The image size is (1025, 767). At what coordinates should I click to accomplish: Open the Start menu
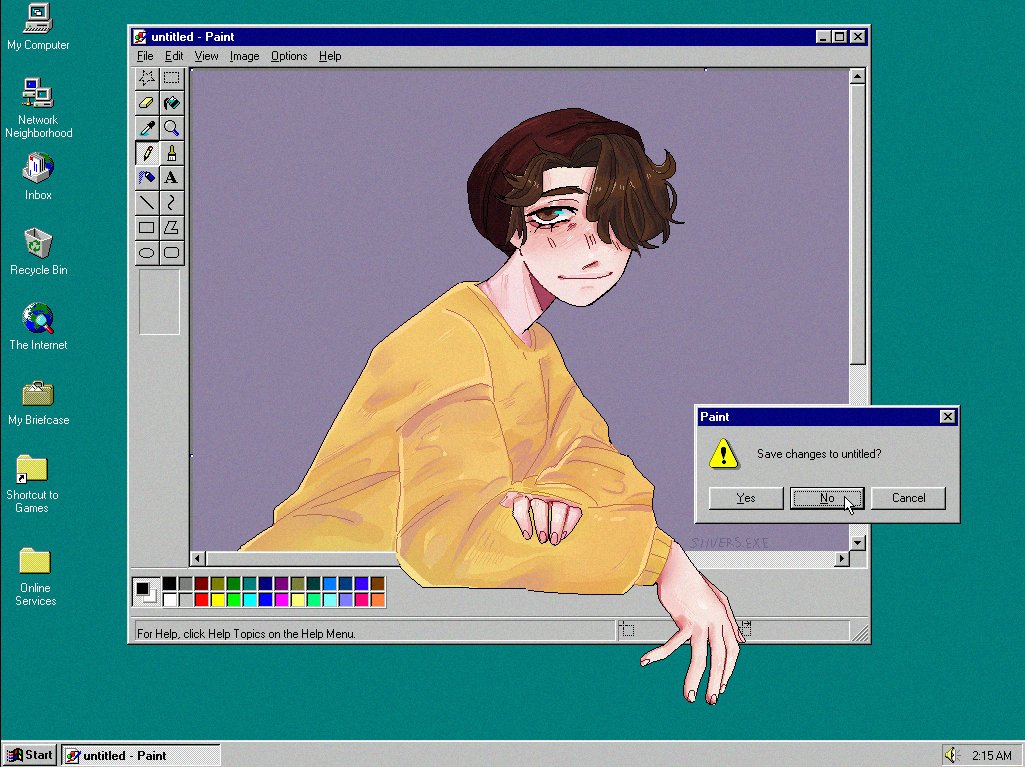(29, 755)
